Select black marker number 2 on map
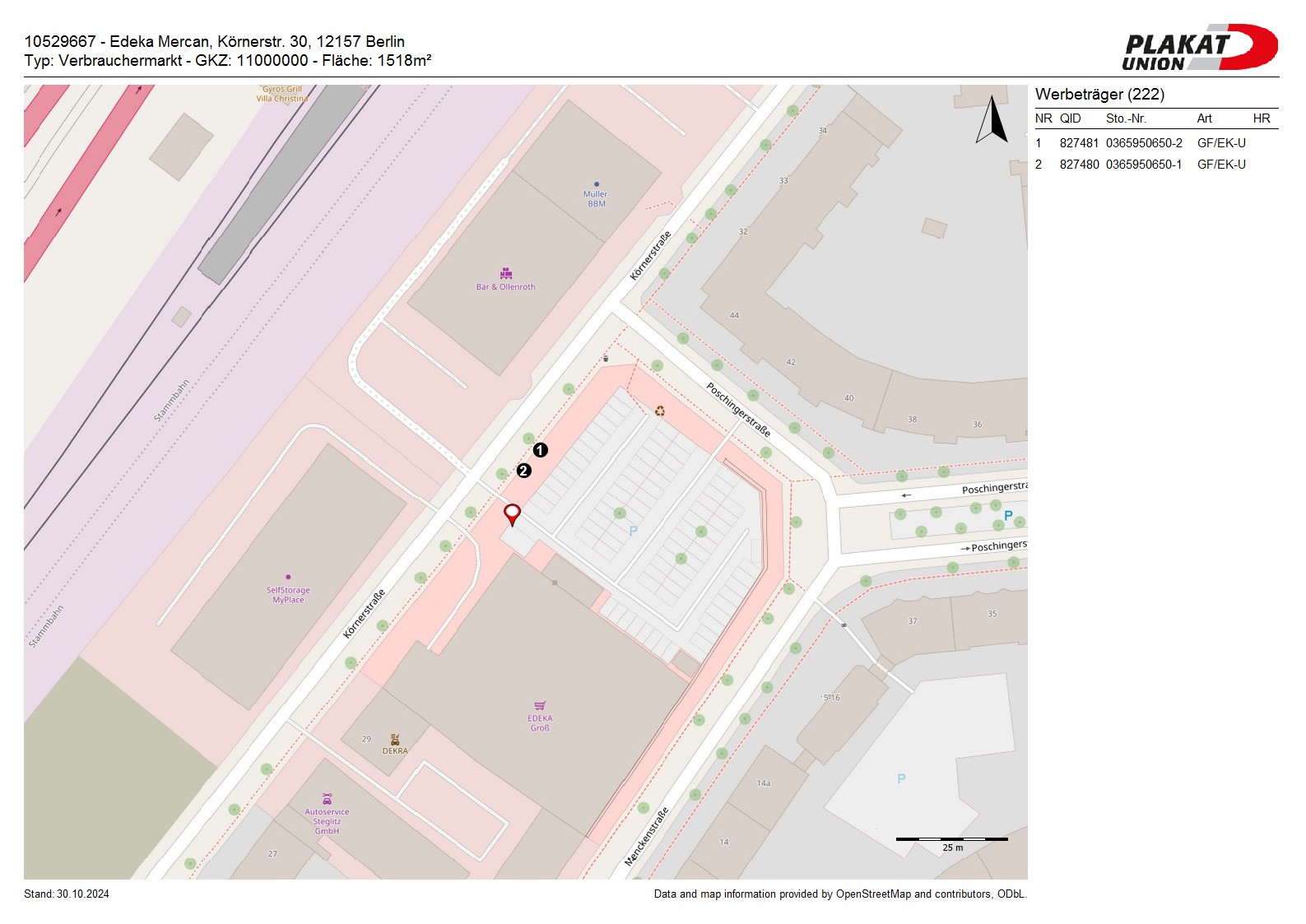 523,471
